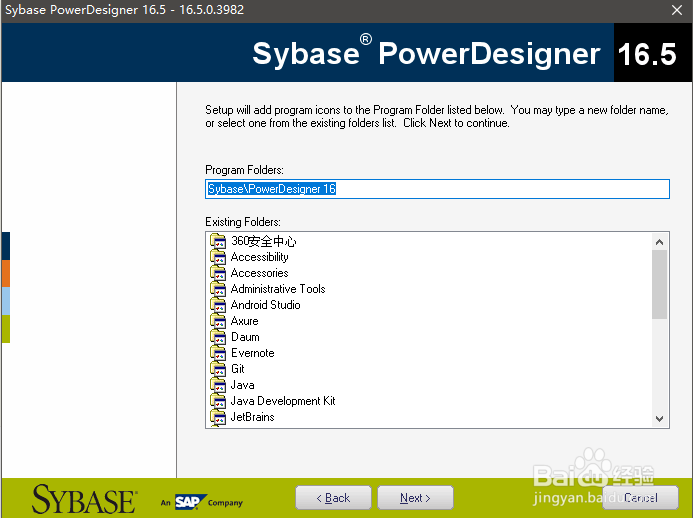Click the JetBrains folder icon

[218, 417]
